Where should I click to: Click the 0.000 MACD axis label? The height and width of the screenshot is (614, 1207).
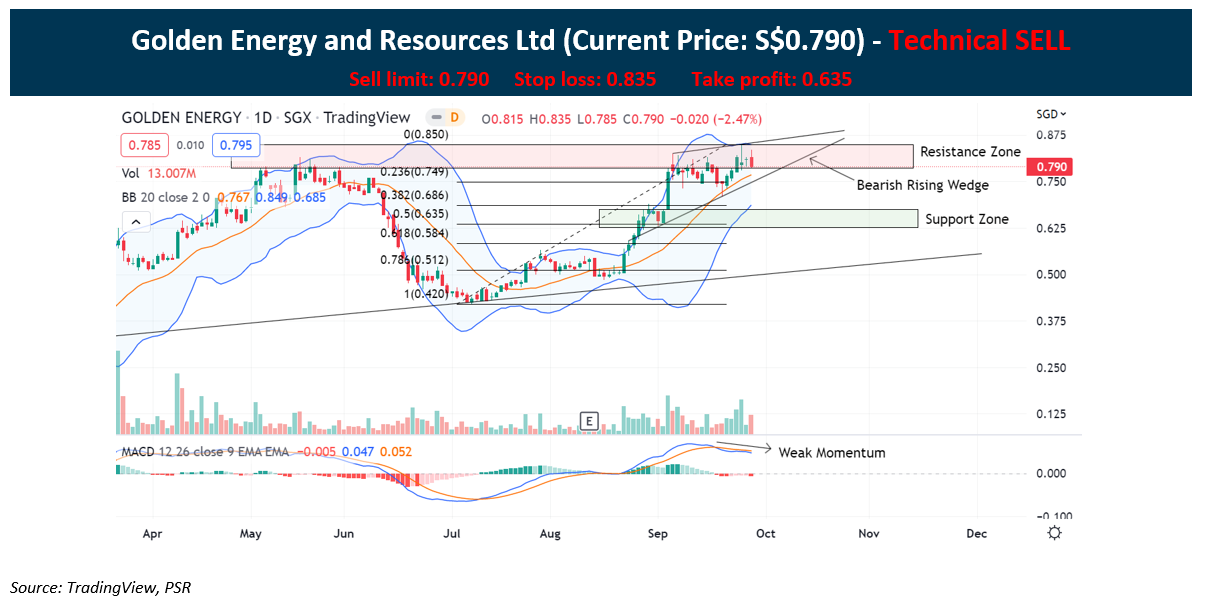pos(1049,473)
